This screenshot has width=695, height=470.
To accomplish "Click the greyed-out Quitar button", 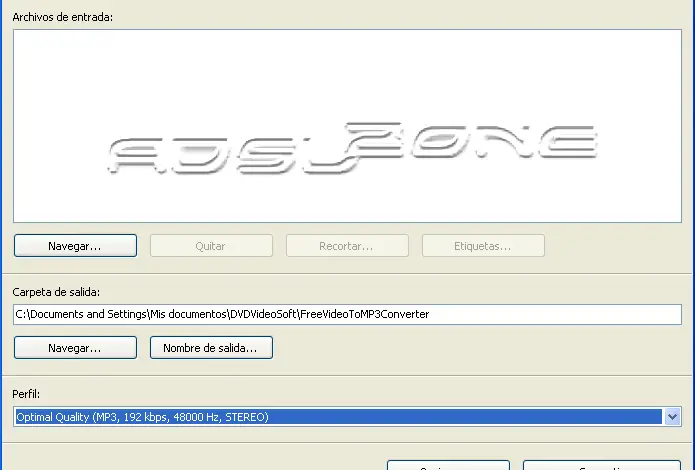I will (211, 246).
